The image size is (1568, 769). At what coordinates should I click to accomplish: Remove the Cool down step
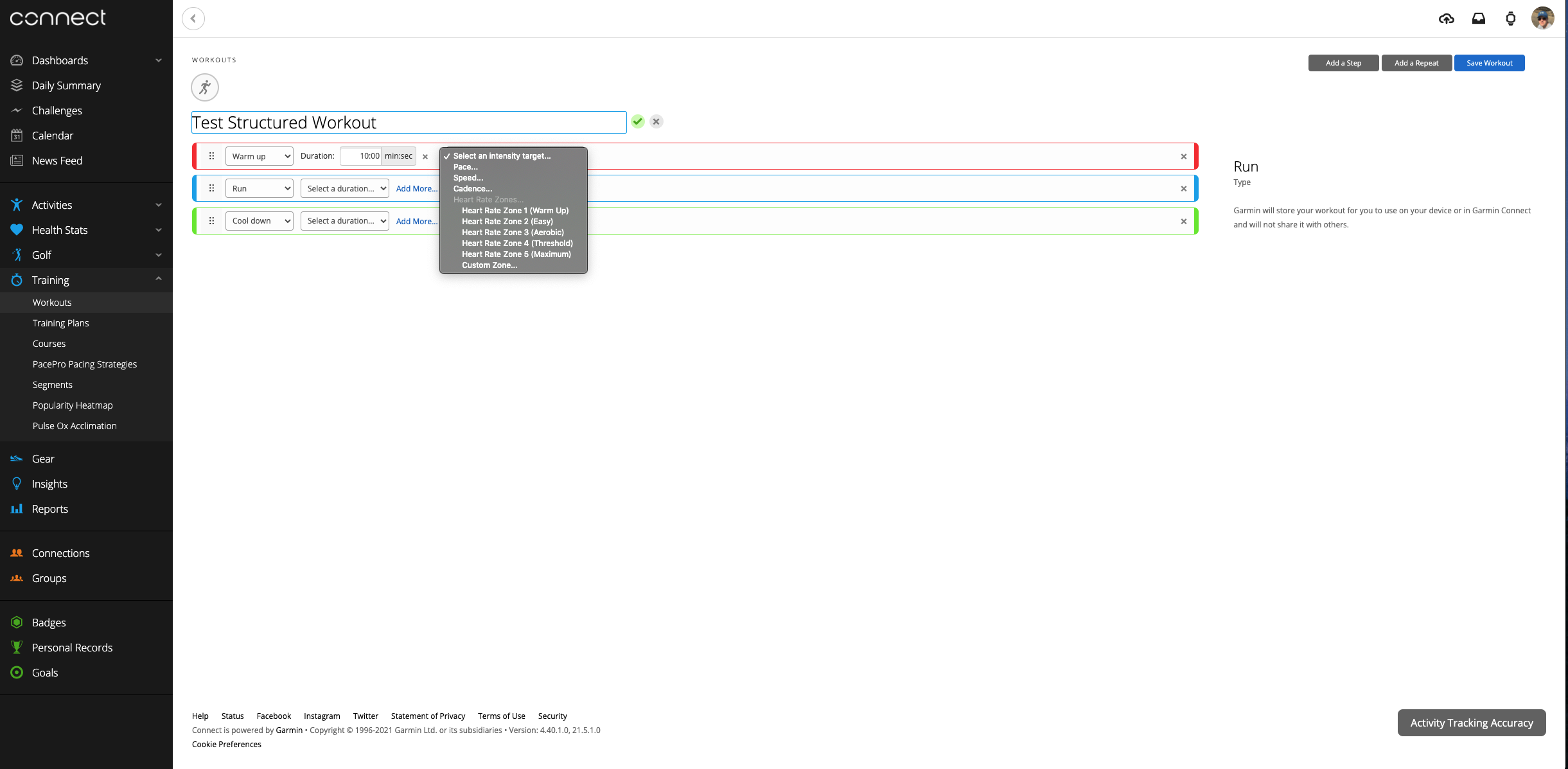1183,222
